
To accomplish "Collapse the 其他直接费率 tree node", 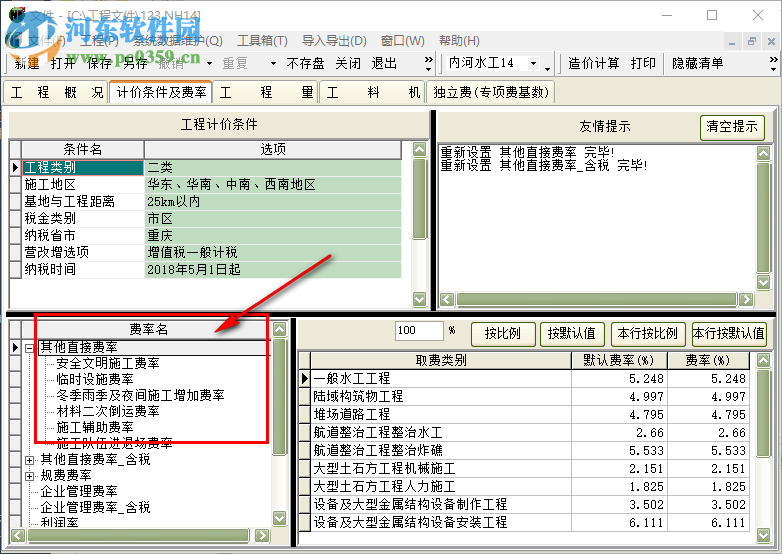I will pyautogui.click(x=30, y=348).
